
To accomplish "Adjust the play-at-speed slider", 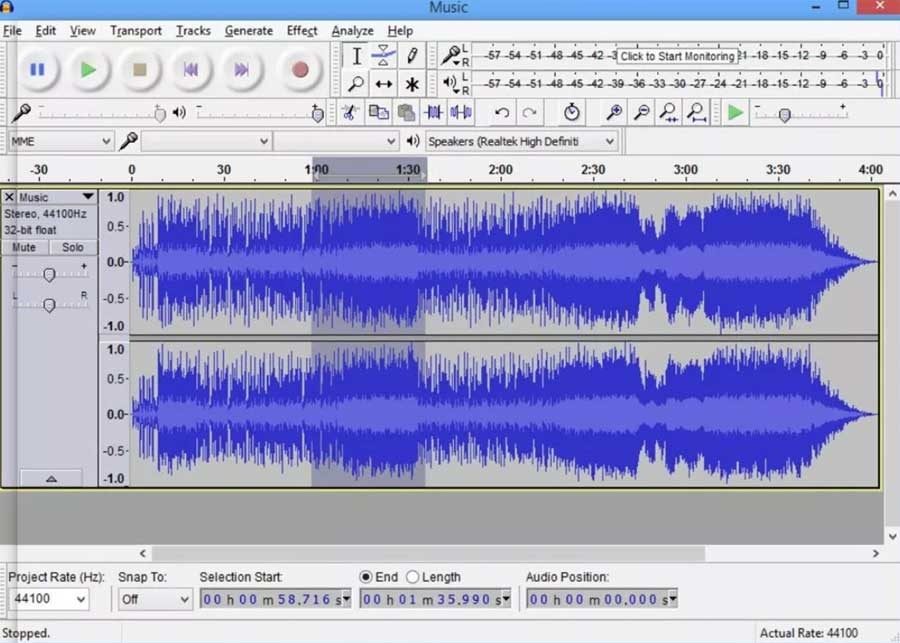I will click(785, 115).
